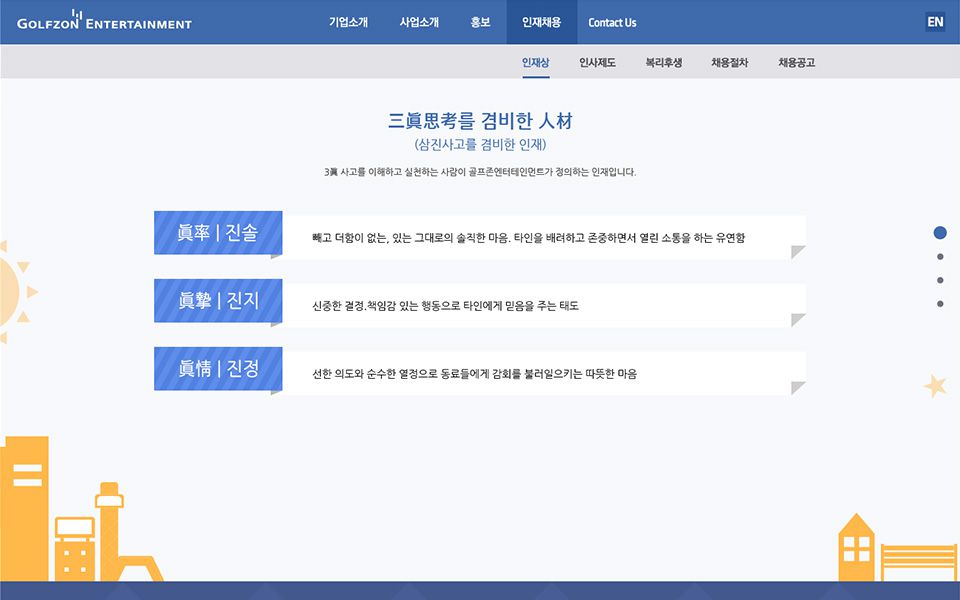Switch to the 인사제도 sub-tab

(597, 62)
